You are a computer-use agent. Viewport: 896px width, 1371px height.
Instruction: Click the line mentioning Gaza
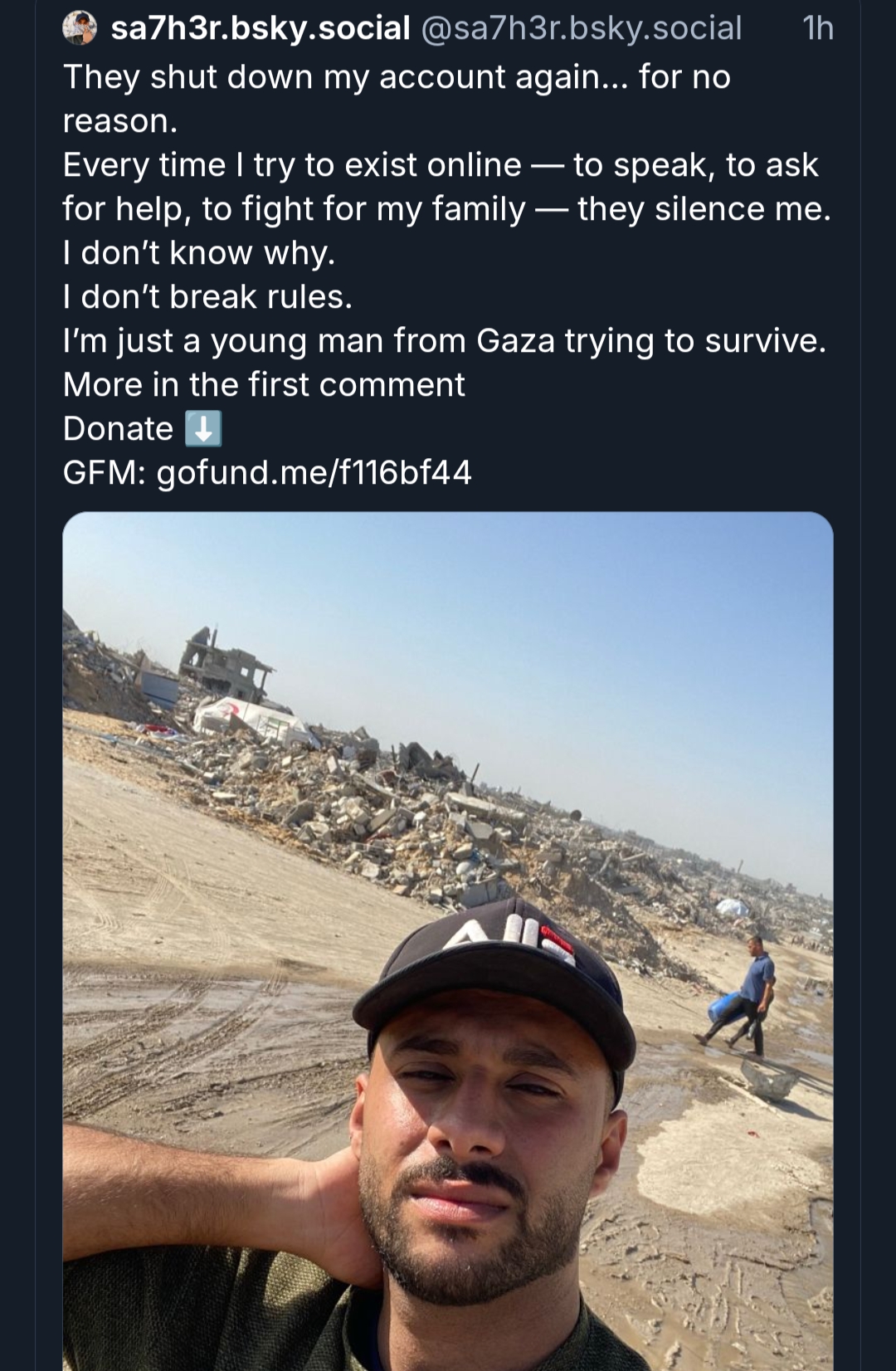pos(444,341)
